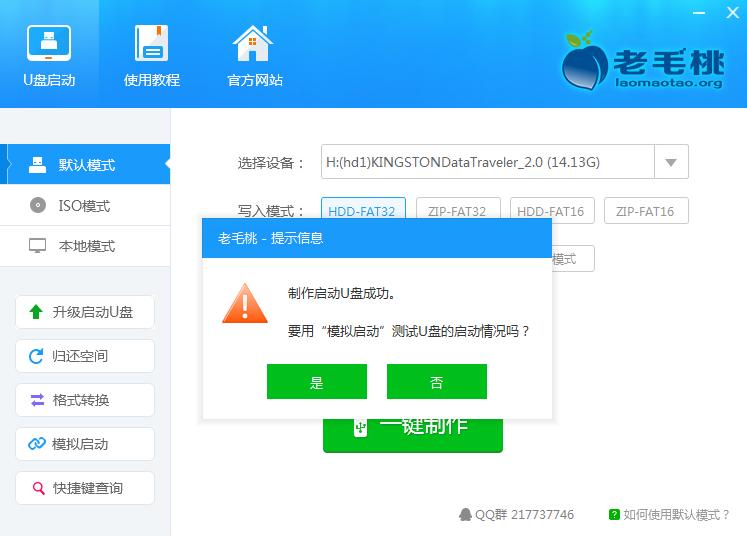This screenshot has height=536, width=747.
Task: Click the 归还空间 button
Action: click(85, 356)
